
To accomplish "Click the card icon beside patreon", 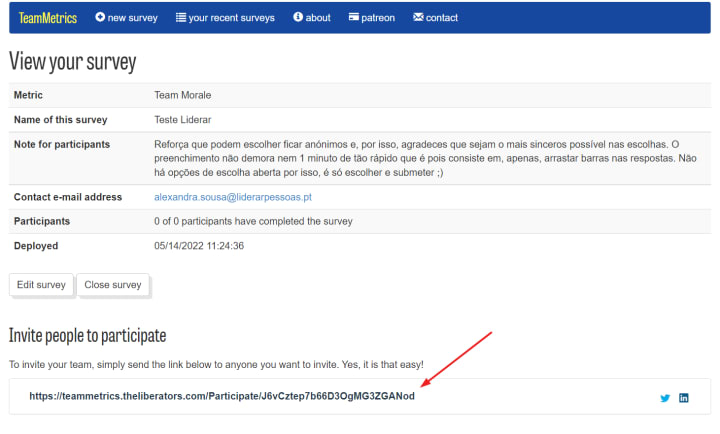I will [354, 17].
